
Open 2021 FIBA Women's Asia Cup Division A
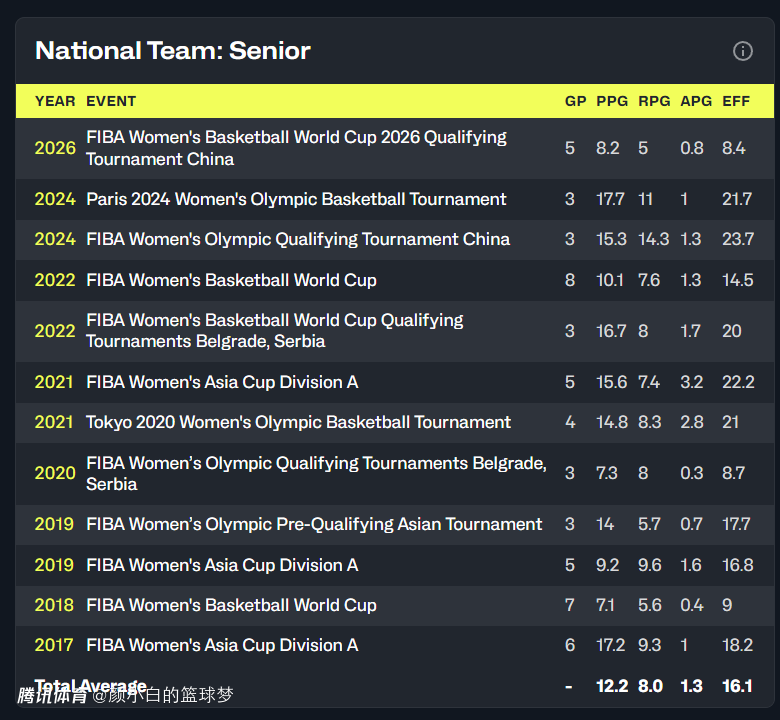222,382
